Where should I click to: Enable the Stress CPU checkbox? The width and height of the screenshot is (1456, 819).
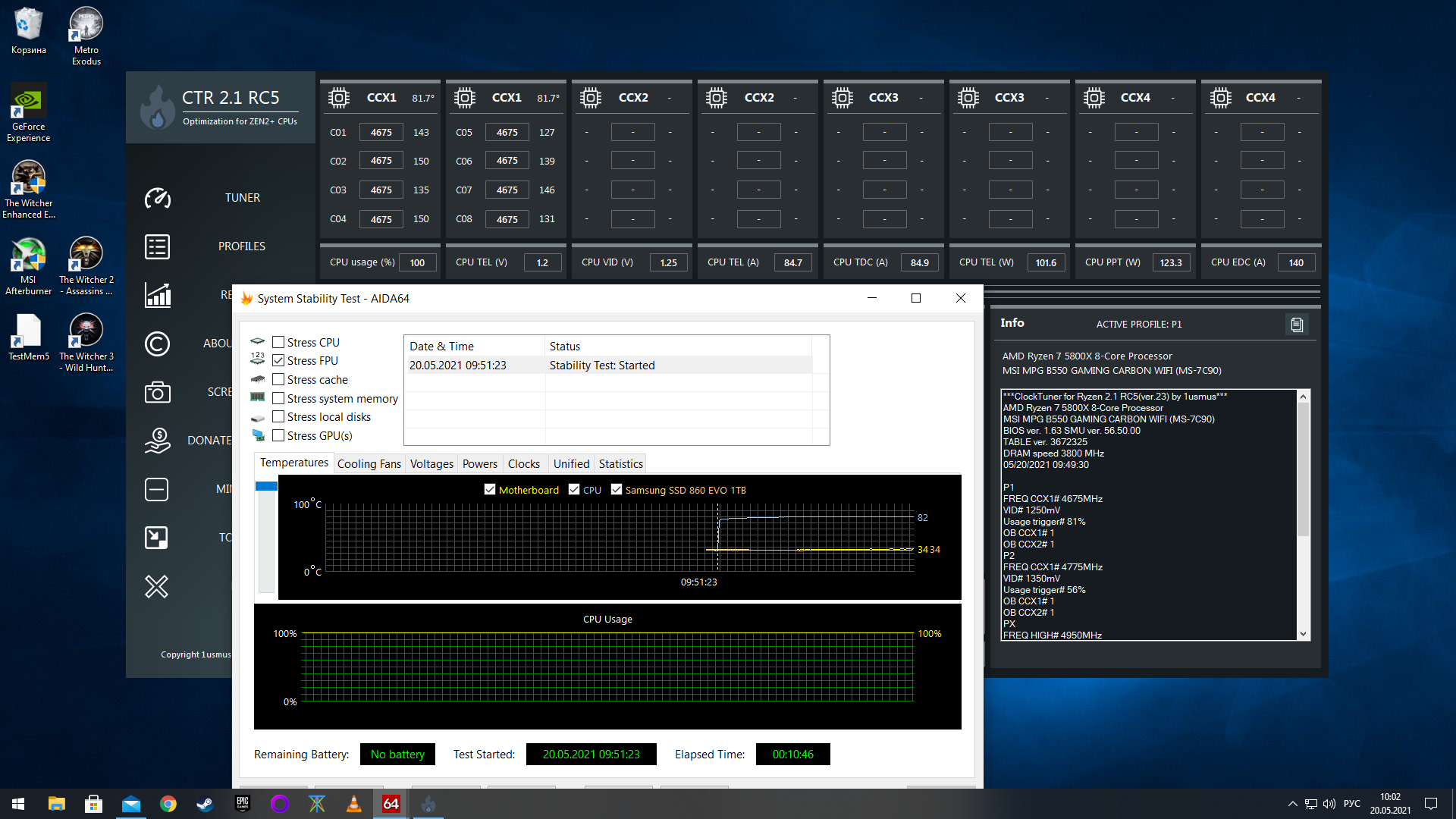(x=278, y=342)
